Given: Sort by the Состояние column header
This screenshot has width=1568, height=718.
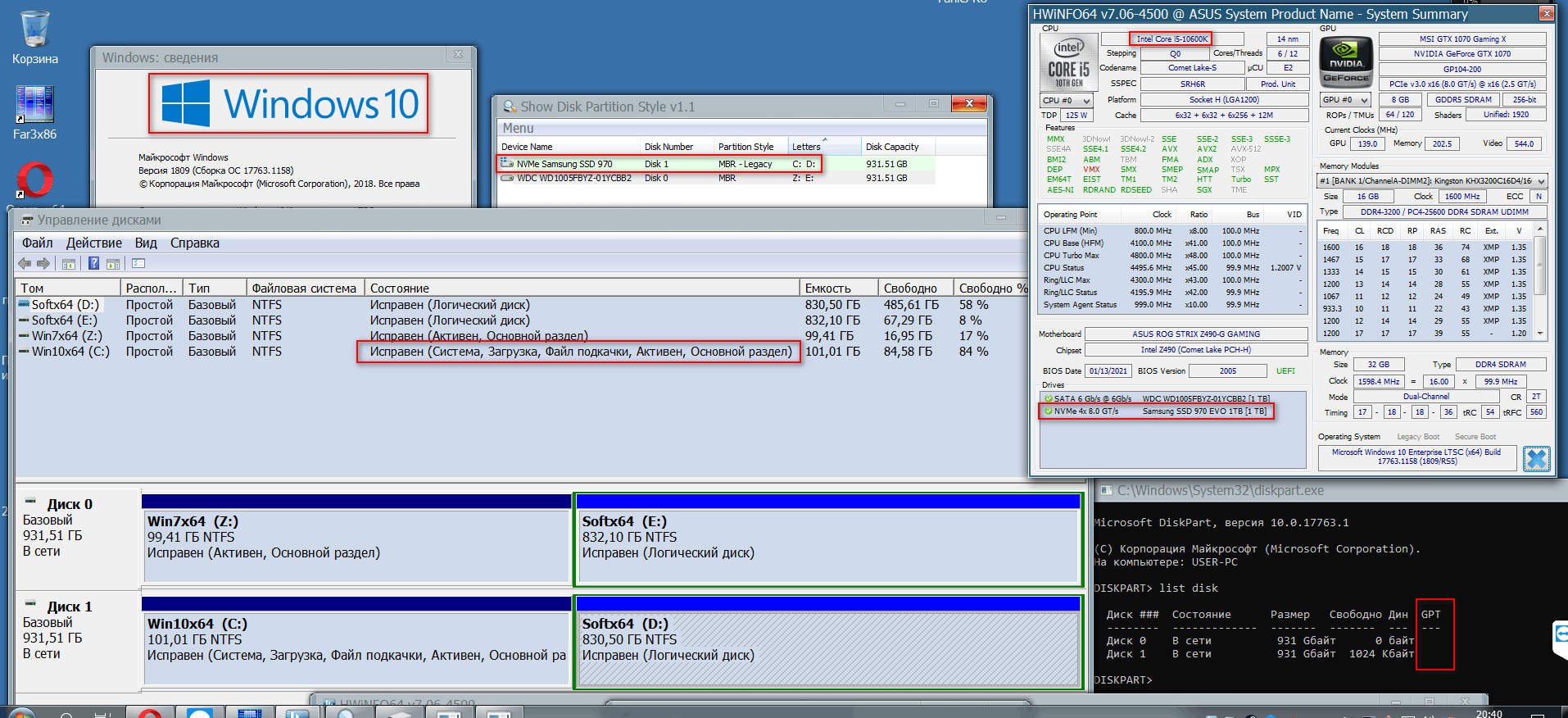Looking at the screenshot, I should 582,289.
